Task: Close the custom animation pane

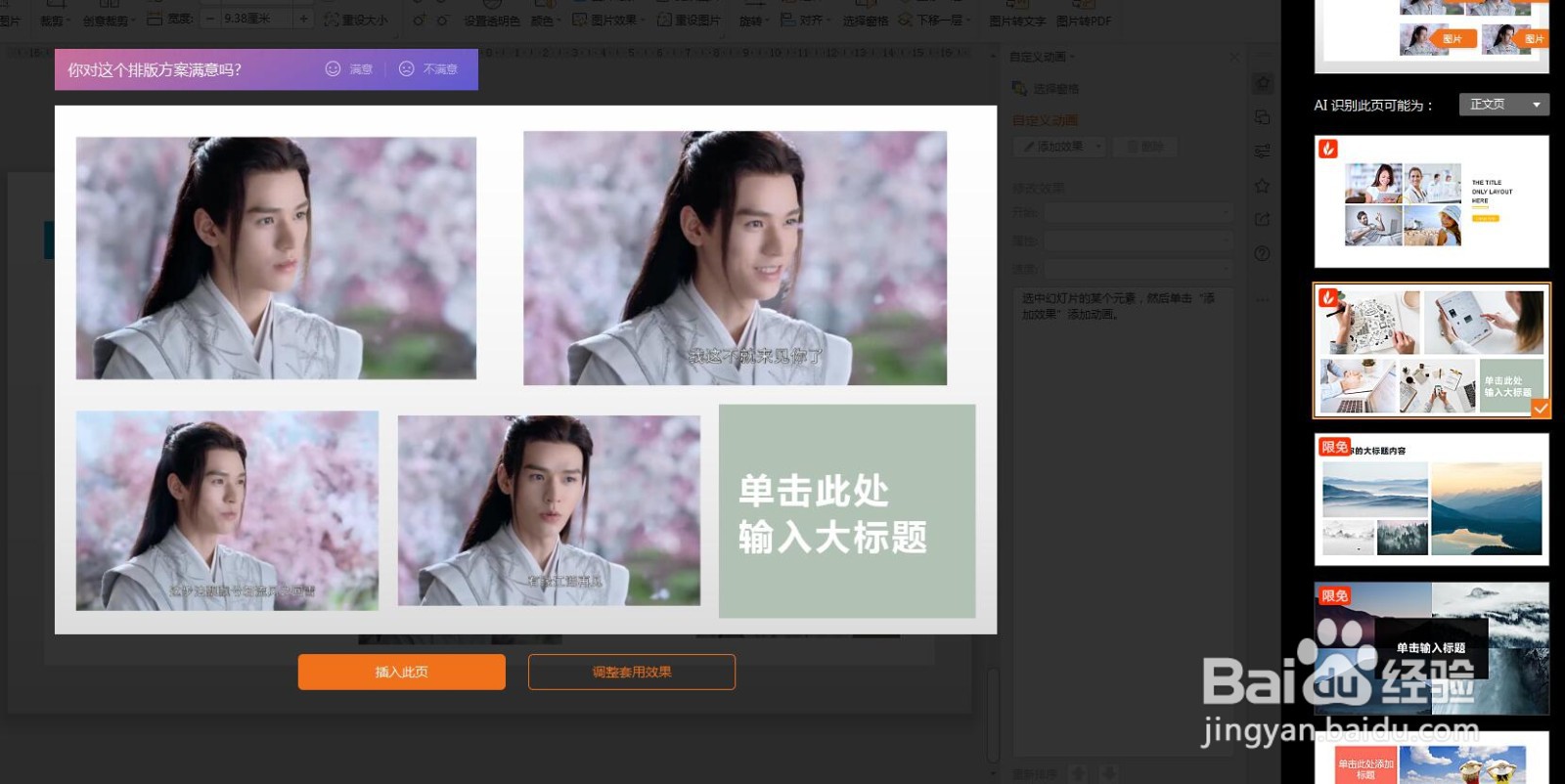Action: coord(1234,57)
